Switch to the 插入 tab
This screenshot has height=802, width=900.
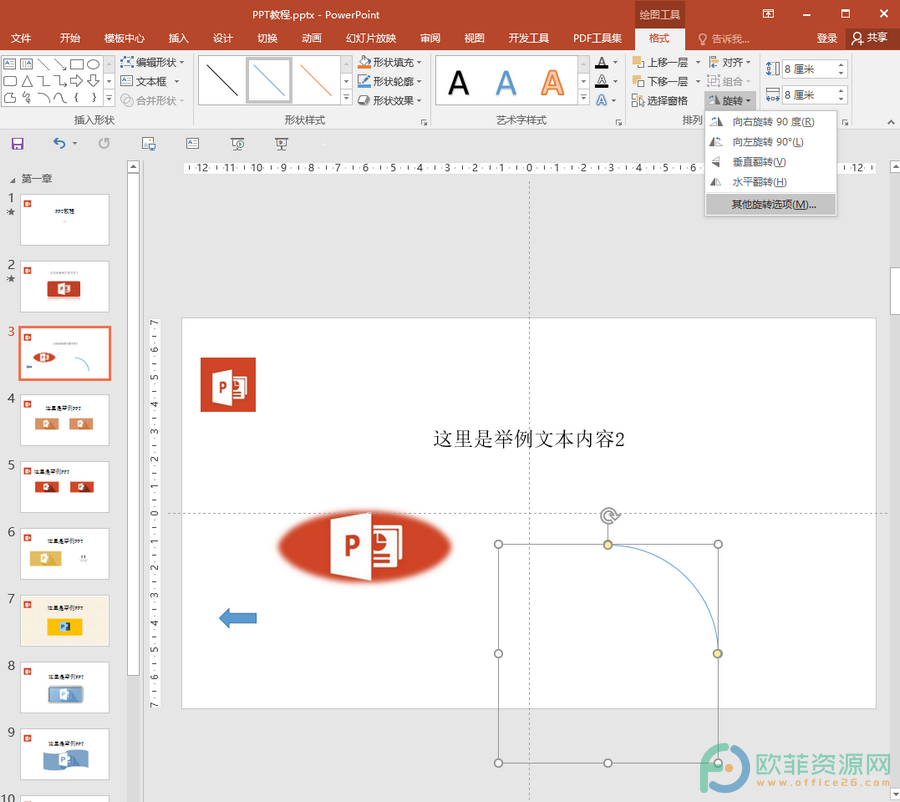tap(179, 38)
